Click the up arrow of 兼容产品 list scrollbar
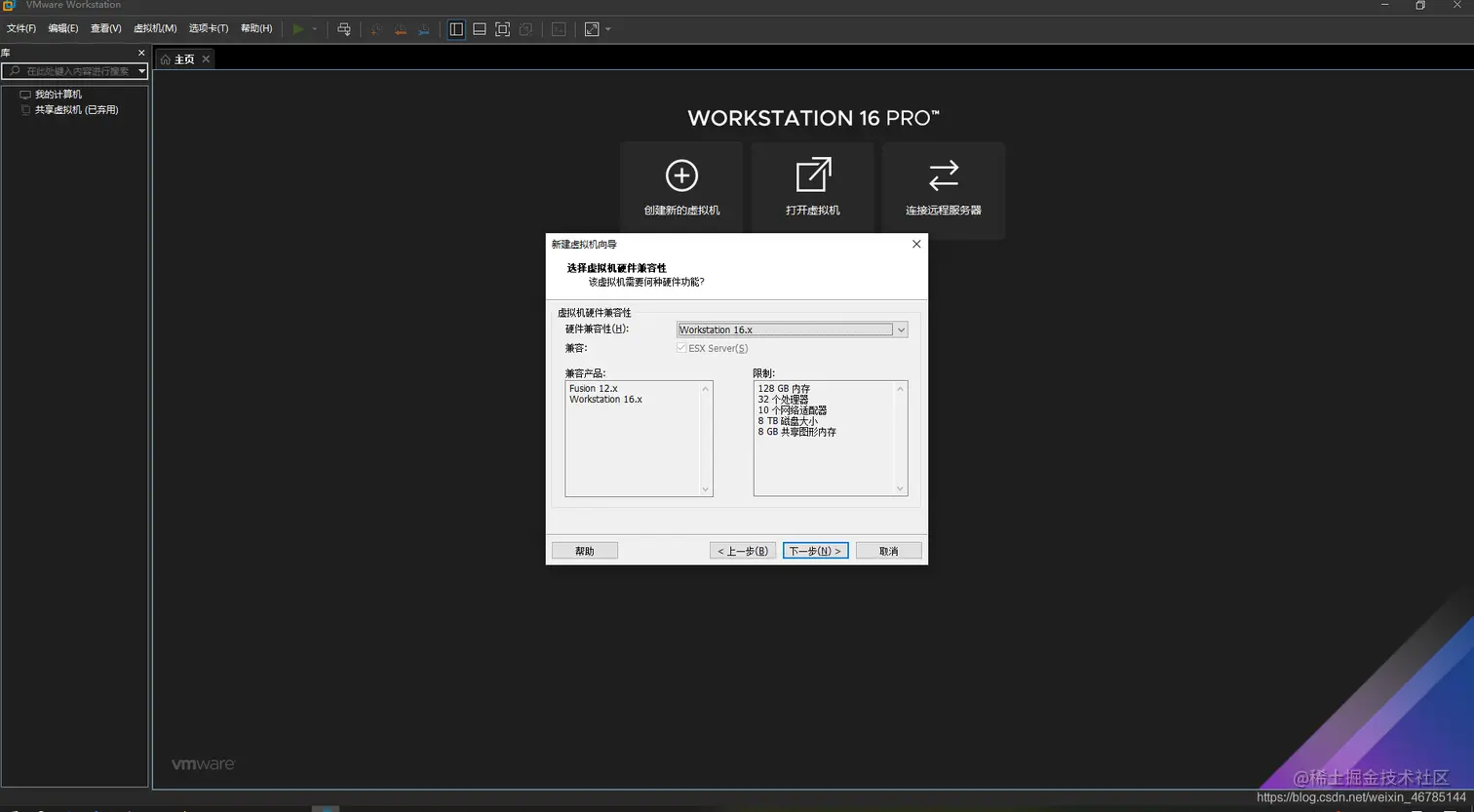1474x812 pixels. click(x=706, y=389)
